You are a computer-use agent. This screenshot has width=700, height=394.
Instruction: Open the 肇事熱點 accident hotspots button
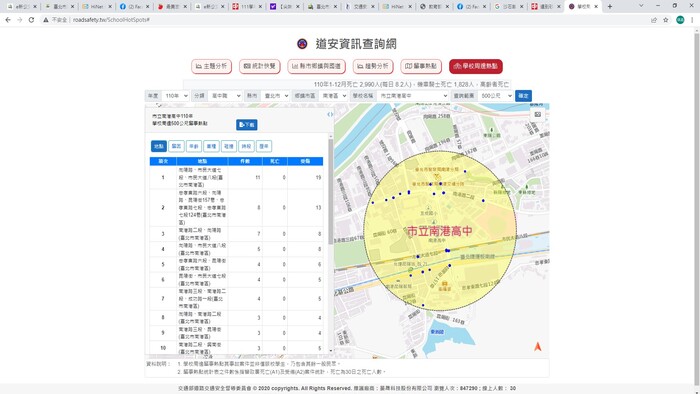tap(421, 66)
